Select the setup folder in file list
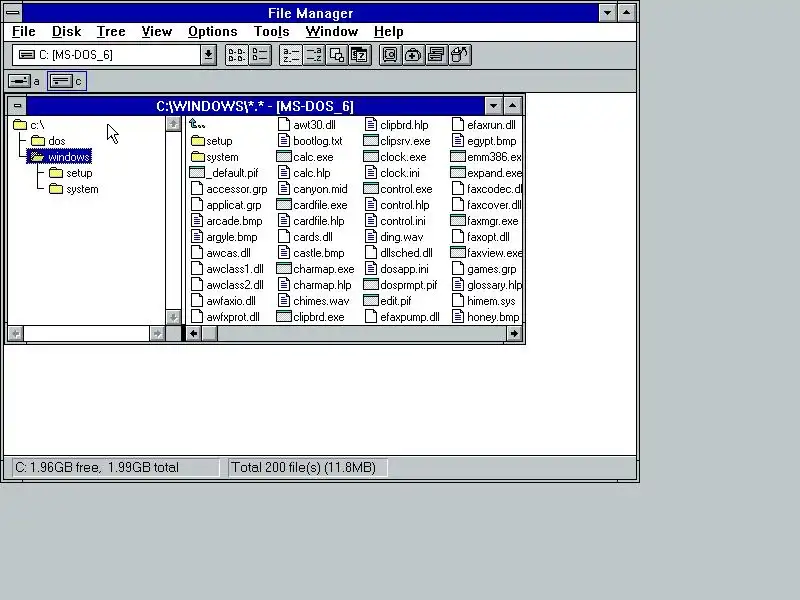800x600 pixels. coord(212,141)
